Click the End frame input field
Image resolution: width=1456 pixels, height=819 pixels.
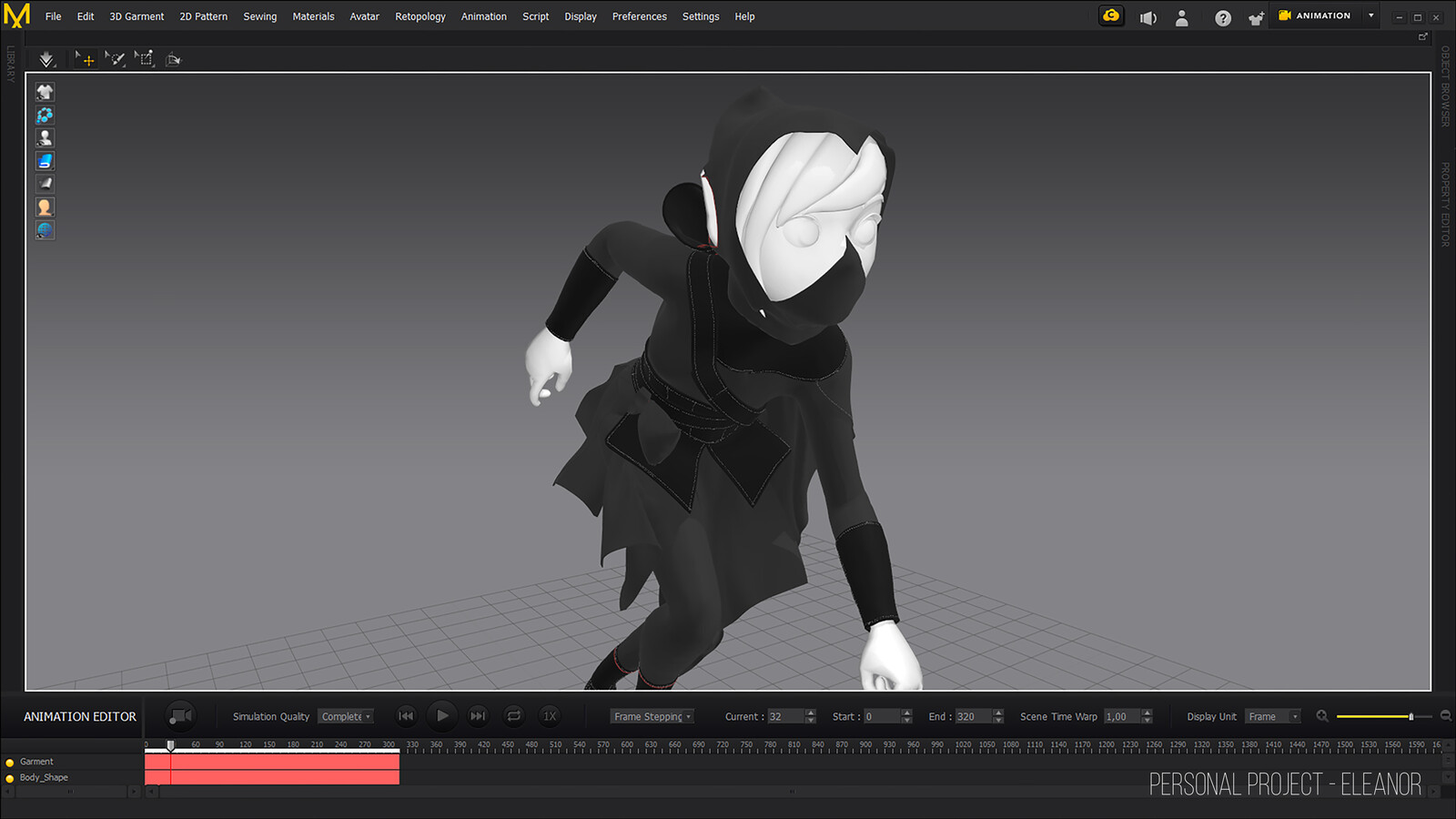(972, 717)
